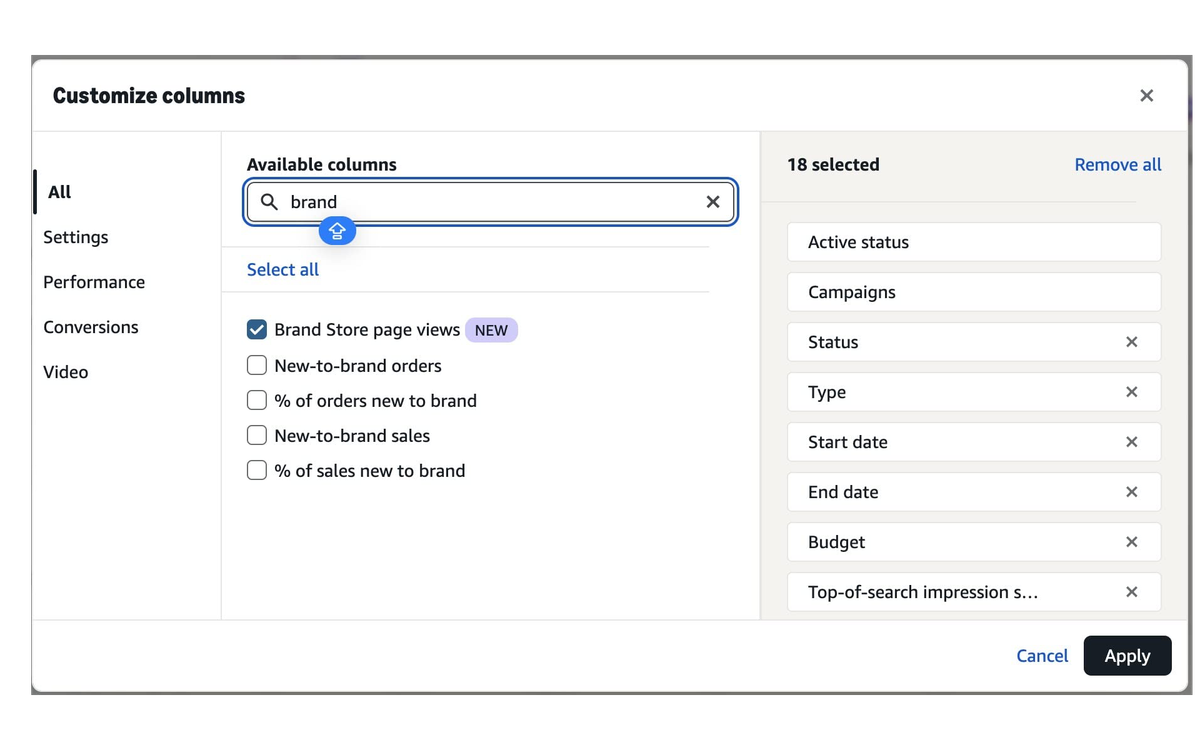Open the Conversions category
The height and width of the screenshot is (750, 1200).
click(91, 327)
